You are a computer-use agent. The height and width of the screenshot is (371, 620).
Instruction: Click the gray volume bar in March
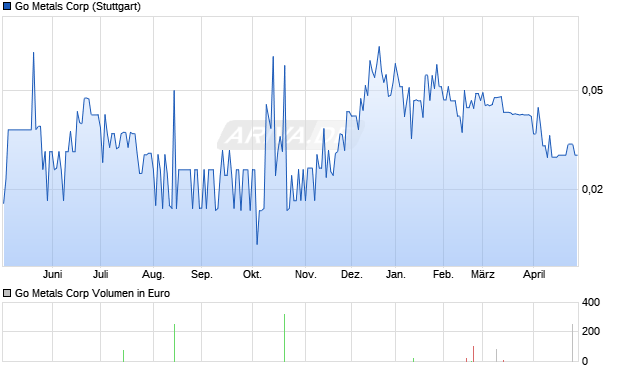coord(496,355)
